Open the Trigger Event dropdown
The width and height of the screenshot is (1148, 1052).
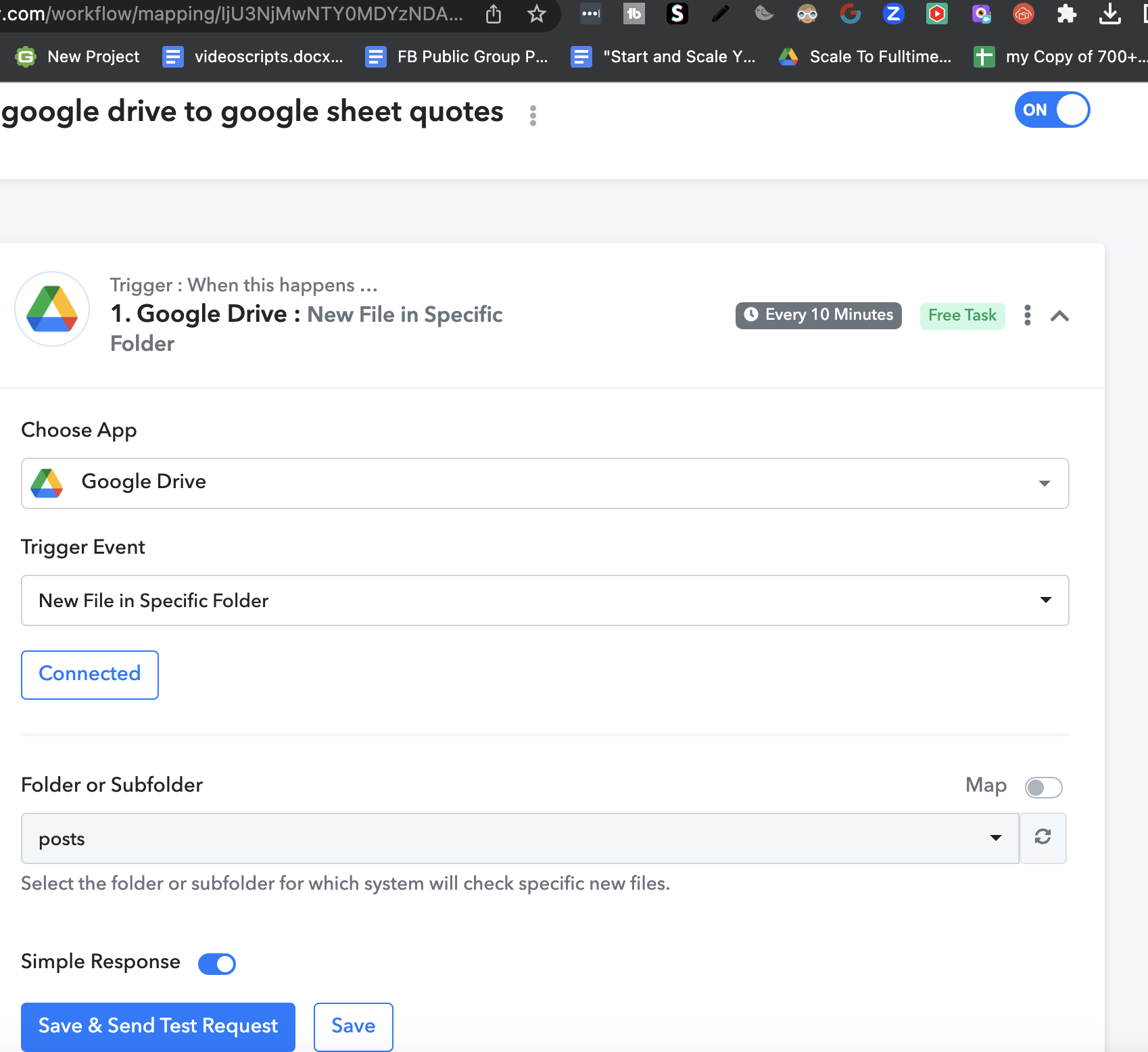pyautogui.click(x=545, y=600)
